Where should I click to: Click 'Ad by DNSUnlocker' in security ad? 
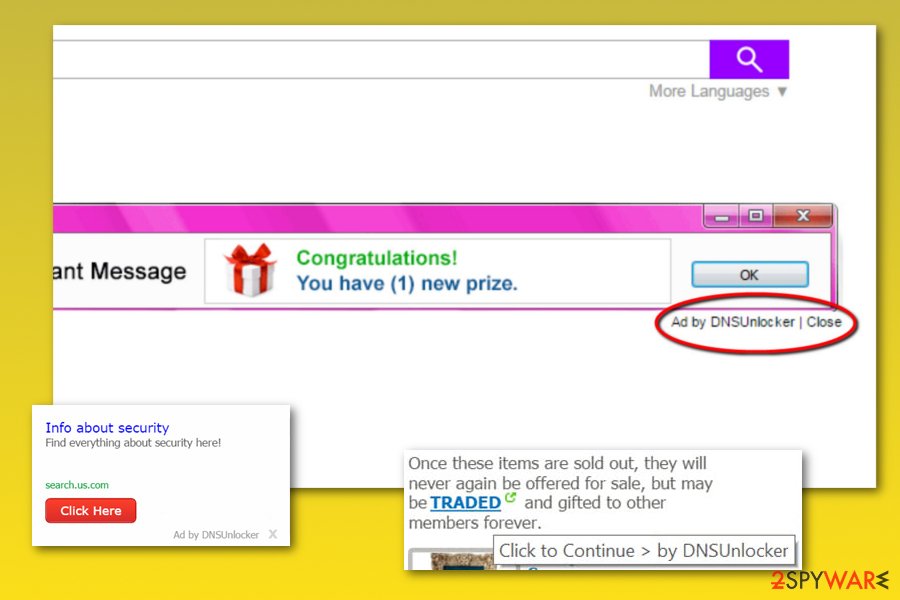coord(216,535)
